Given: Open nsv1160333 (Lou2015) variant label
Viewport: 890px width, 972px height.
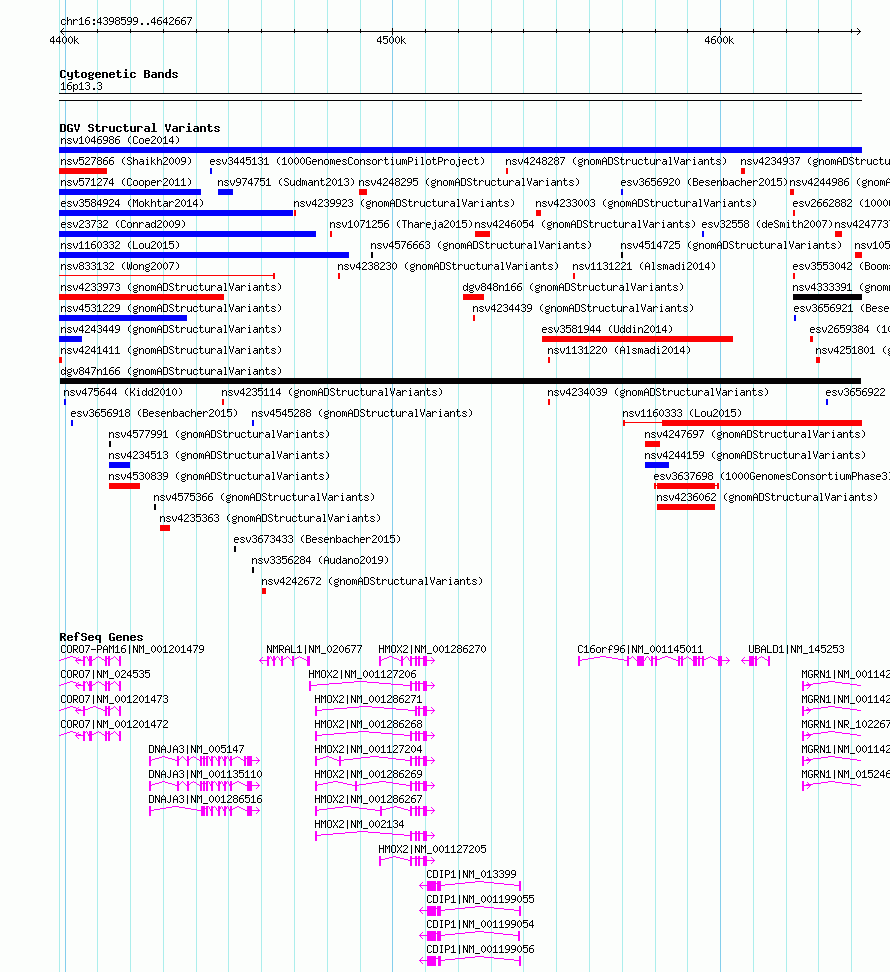Looking at the screenshot, I should point(682,413).
